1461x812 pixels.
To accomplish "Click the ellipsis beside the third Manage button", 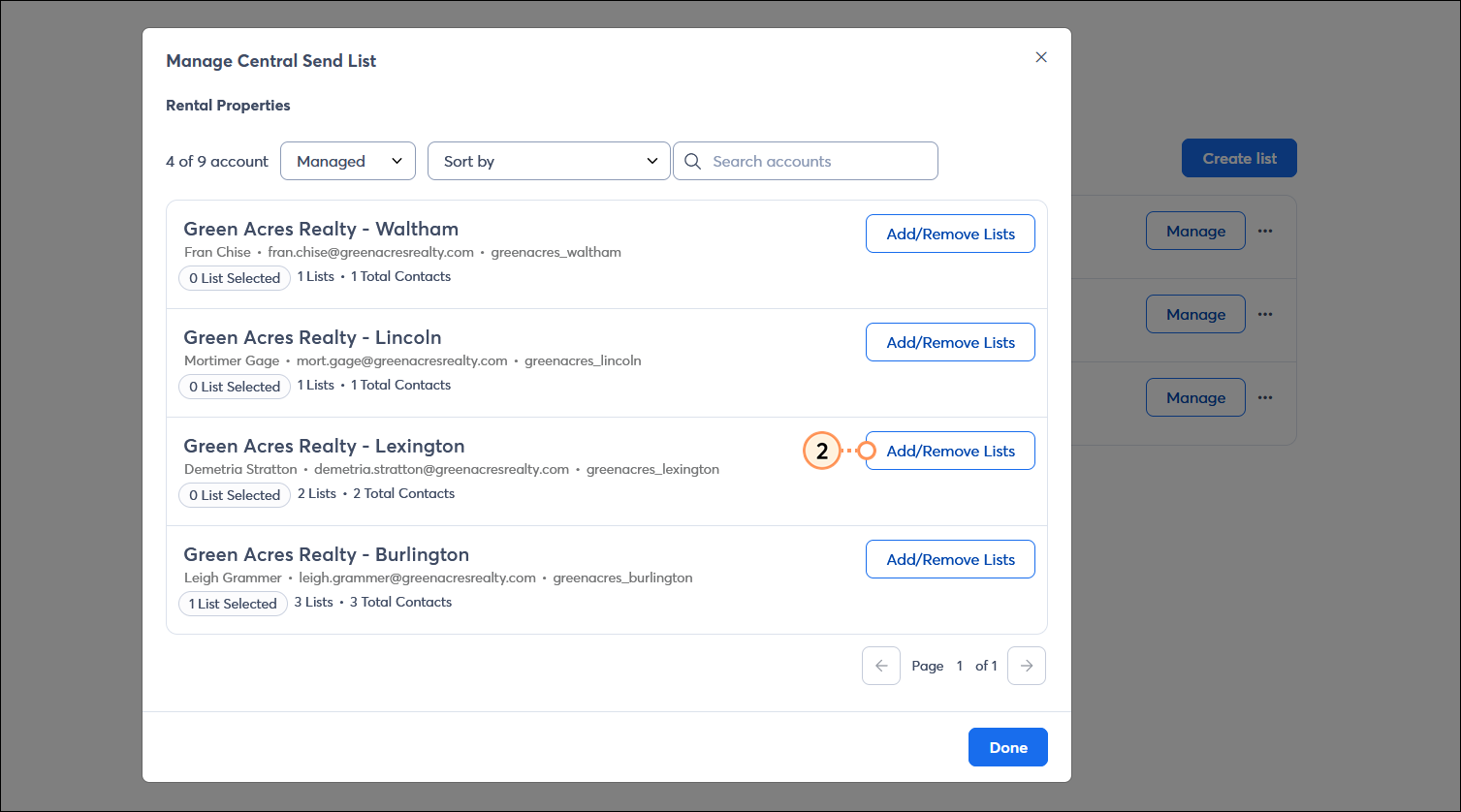I will [x=1265, y=397].
